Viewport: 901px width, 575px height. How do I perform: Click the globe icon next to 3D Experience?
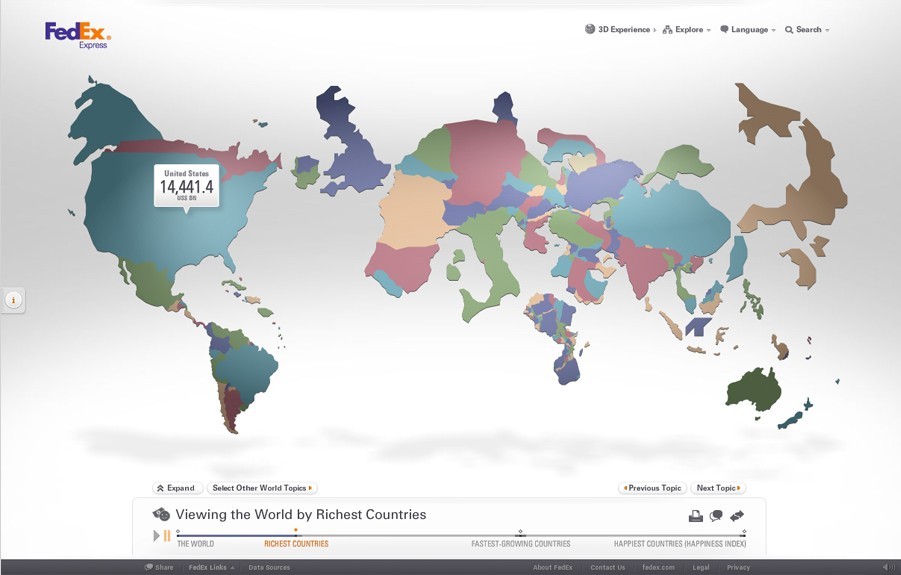click(590, 30)
